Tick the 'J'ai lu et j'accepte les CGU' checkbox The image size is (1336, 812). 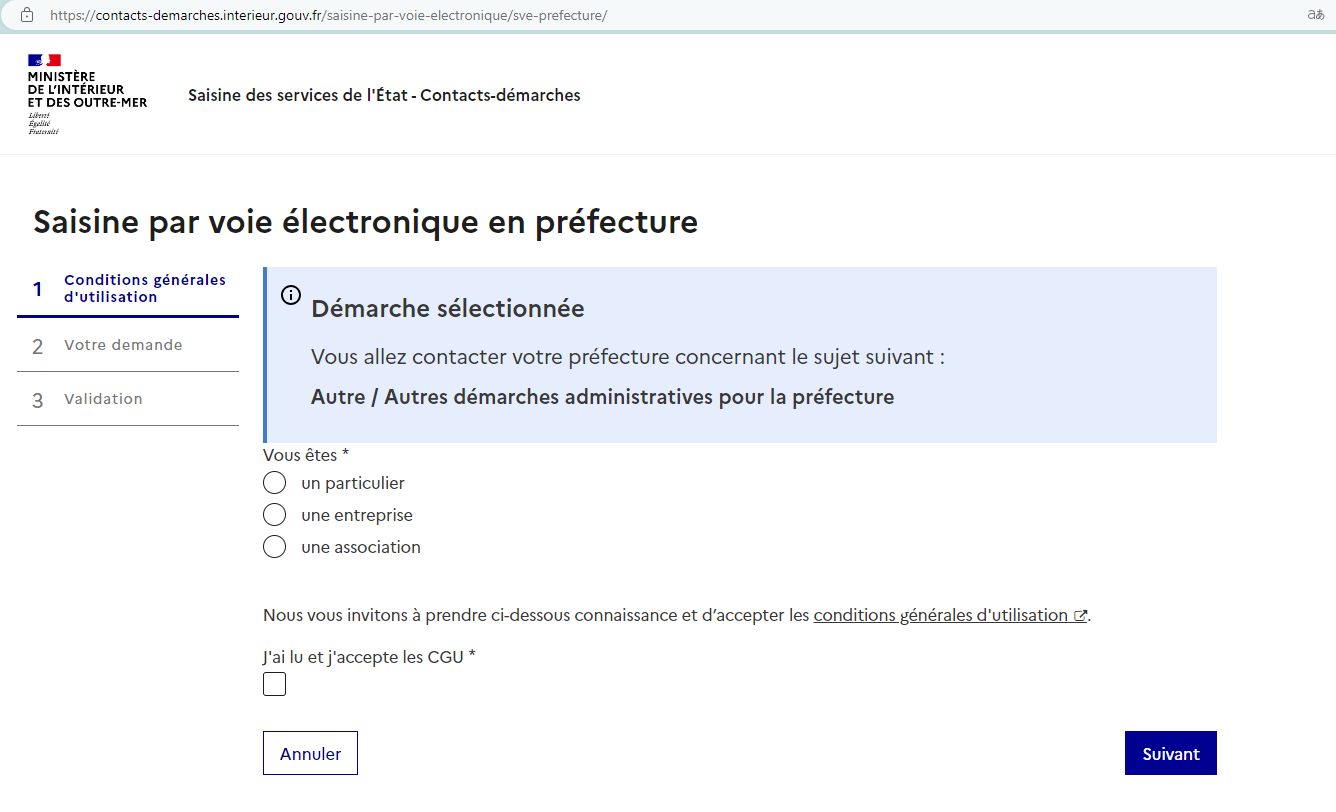274,684
